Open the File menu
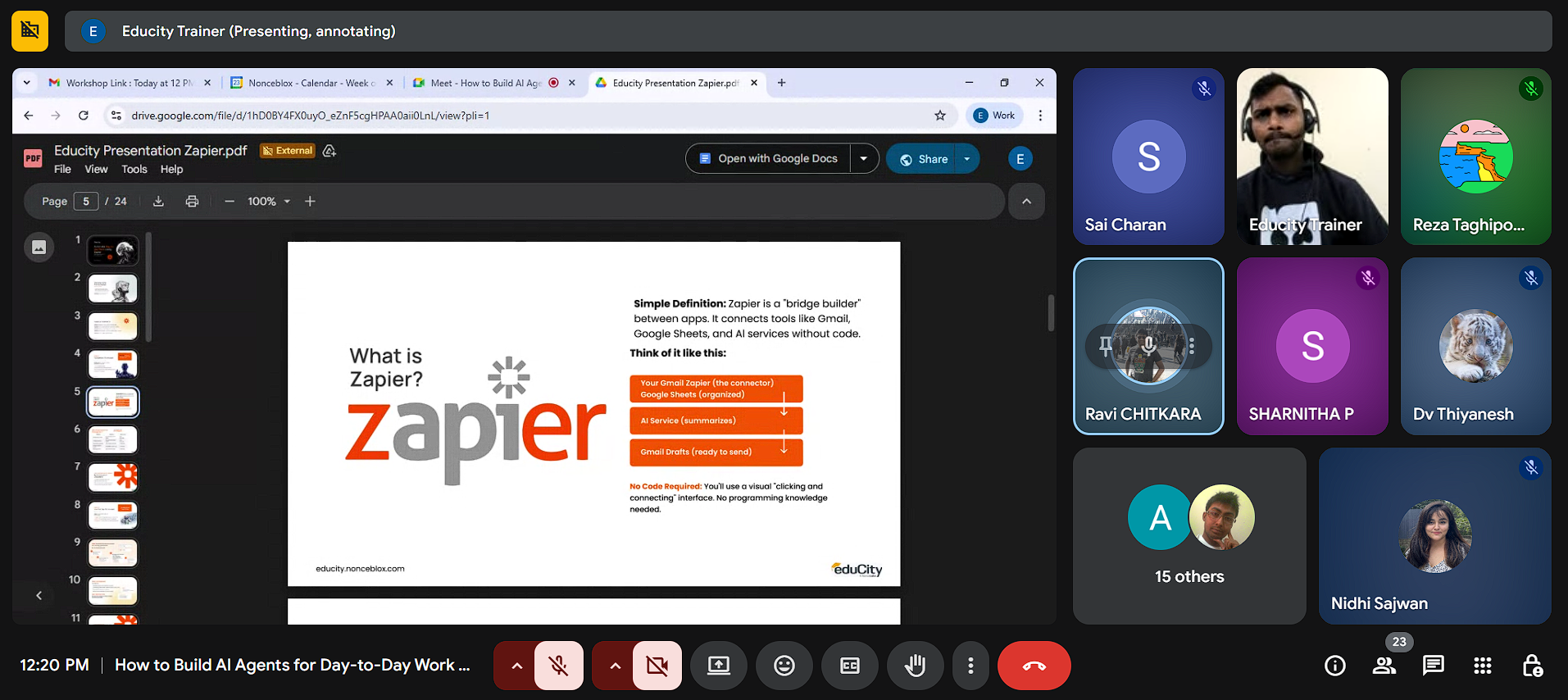The height and width of the screenshot is (700, 1568). pos(62,170)
